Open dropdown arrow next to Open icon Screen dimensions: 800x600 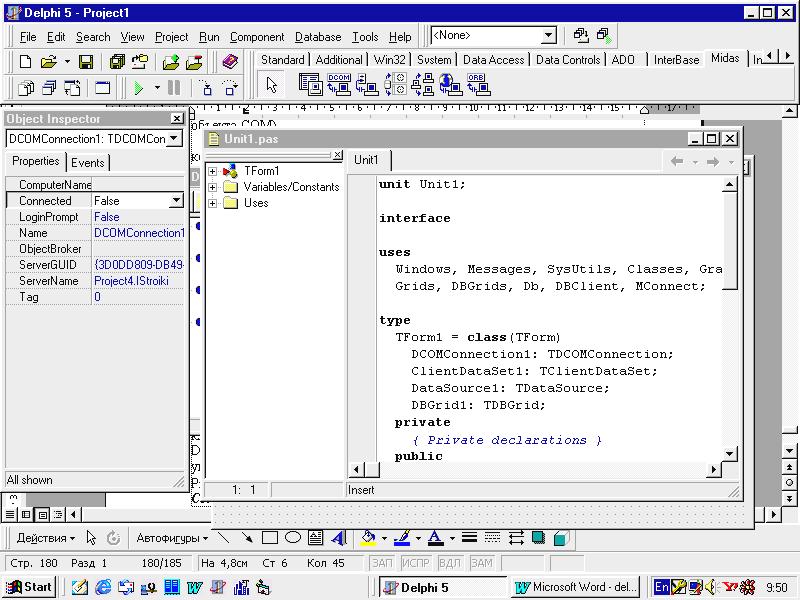click(67, 62)
